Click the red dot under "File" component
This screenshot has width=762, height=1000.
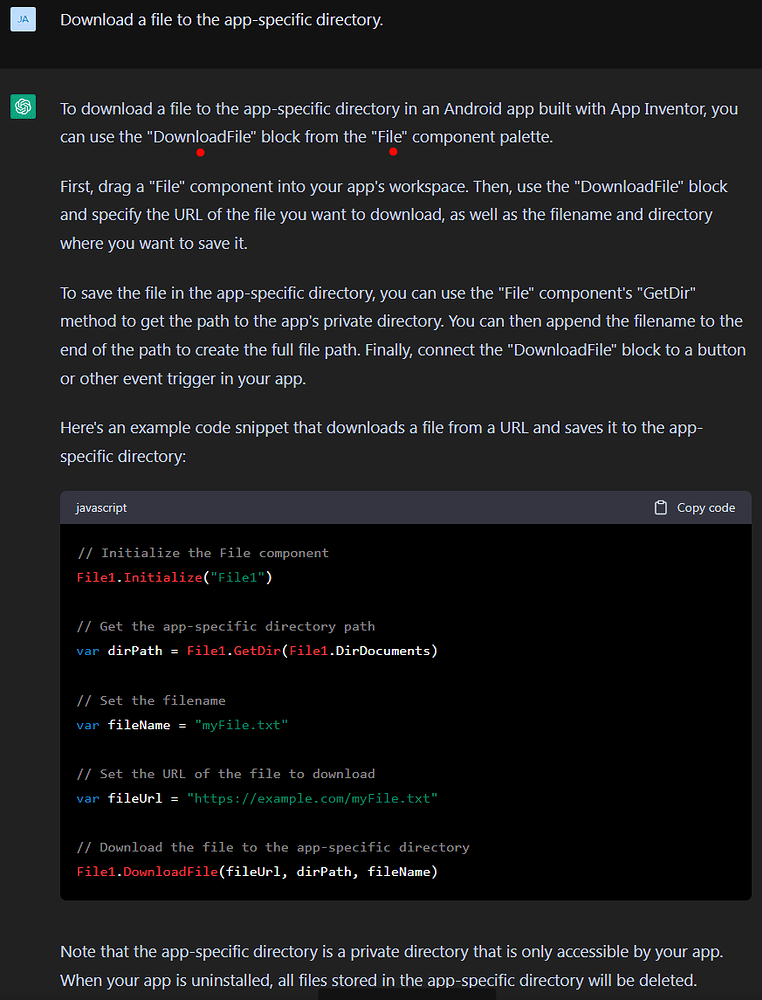pyautogui.click(x=393, y=152)
